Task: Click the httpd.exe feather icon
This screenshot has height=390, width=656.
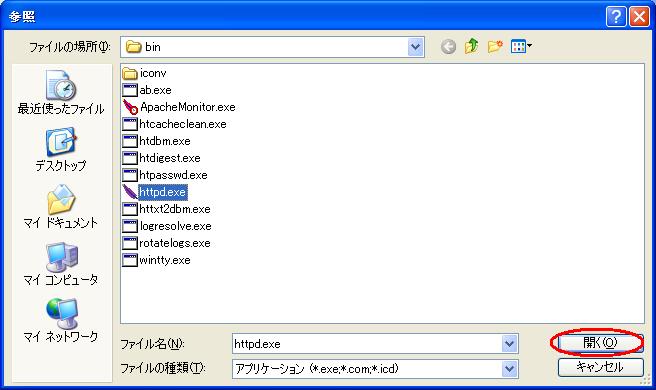Action: tap(130, 192)
